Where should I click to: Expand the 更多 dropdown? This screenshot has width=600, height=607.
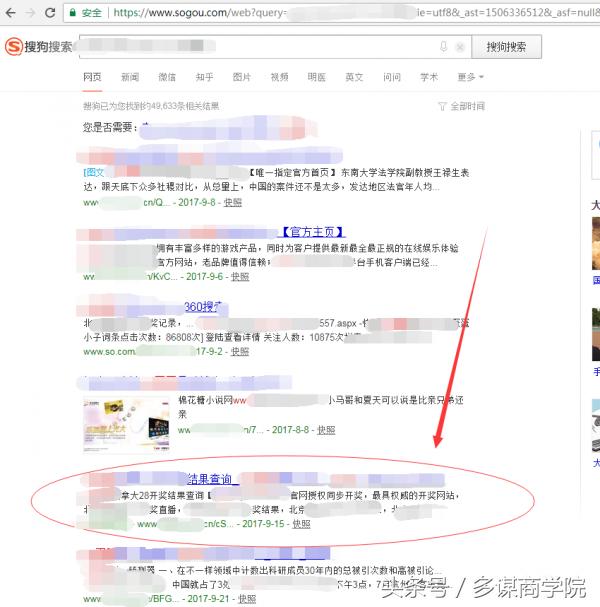(x=470, y=77)
